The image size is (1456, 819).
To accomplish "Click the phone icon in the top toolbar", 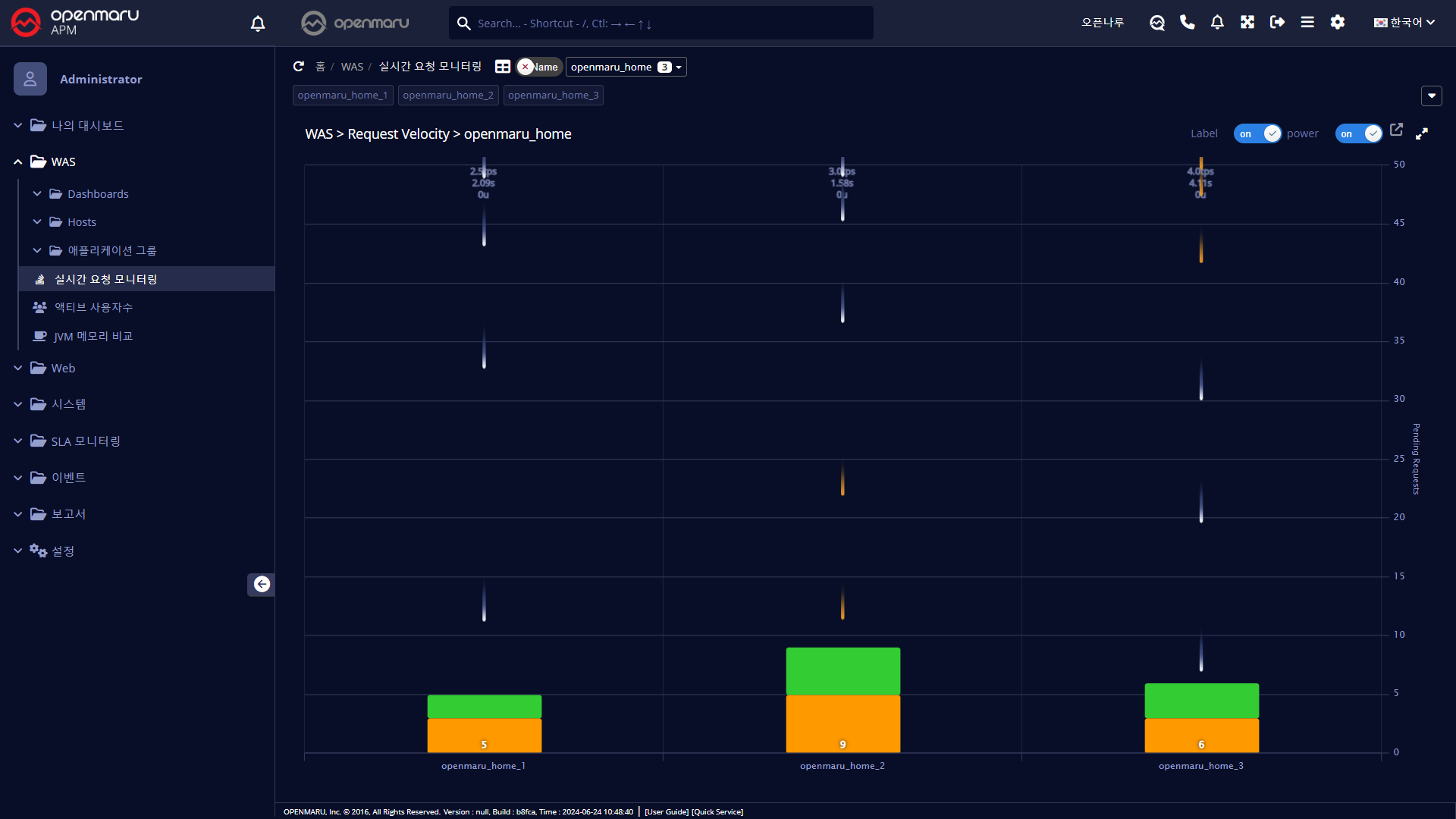I will 1188,23.
